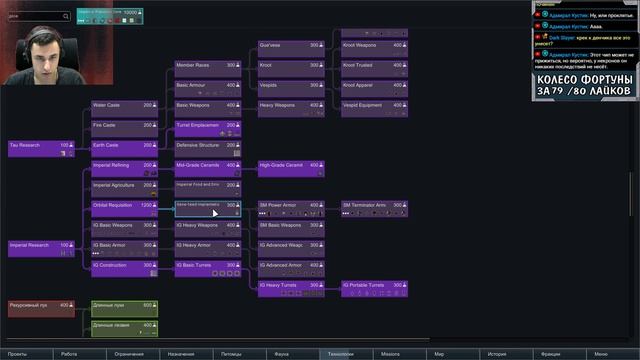
Task: Click the ellipsis icon in SM Power Armor
Action: click(262, 213)
